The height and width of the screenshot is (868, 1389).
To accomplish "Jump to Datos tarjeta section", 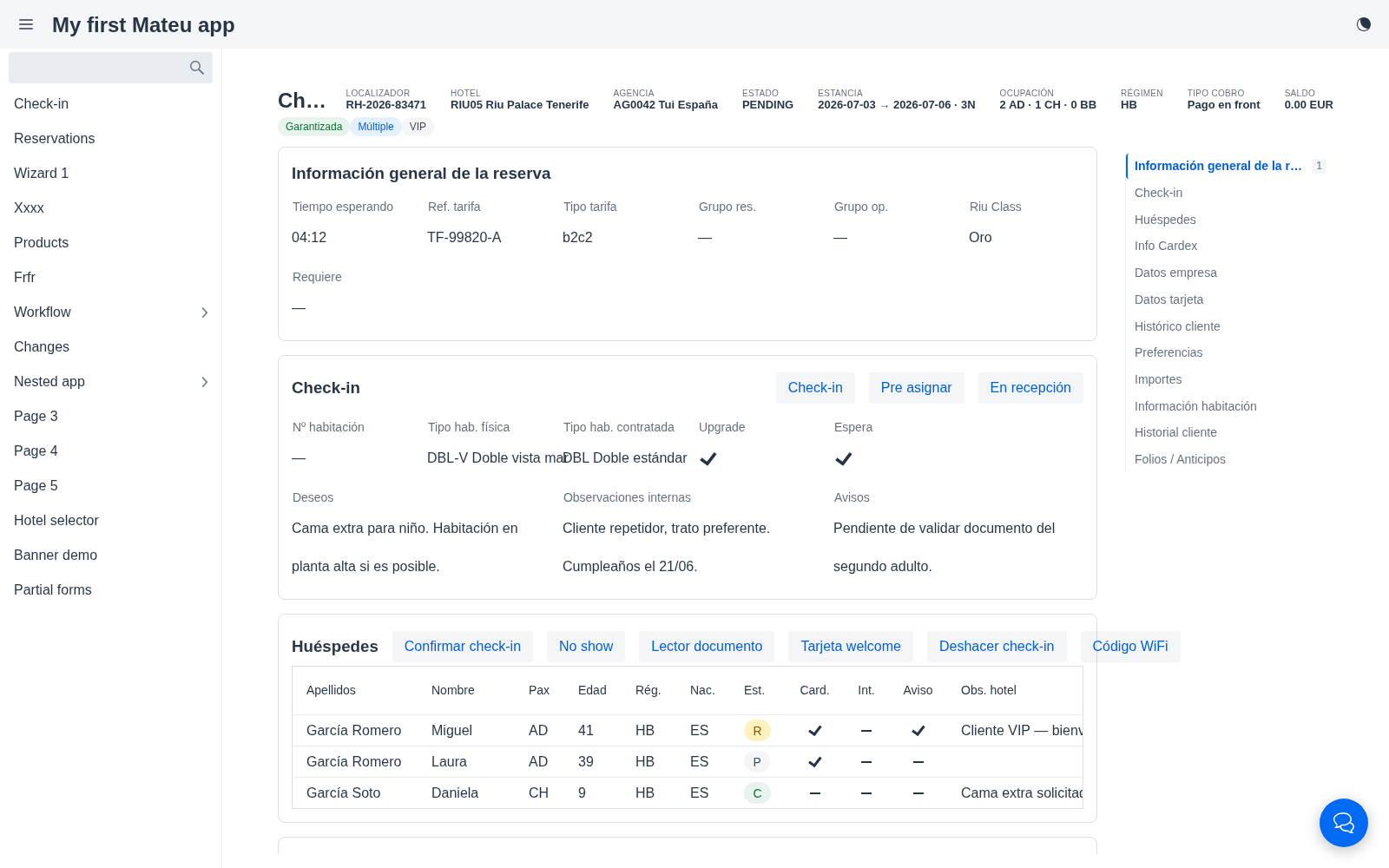I will click(x=1168, y=299).
